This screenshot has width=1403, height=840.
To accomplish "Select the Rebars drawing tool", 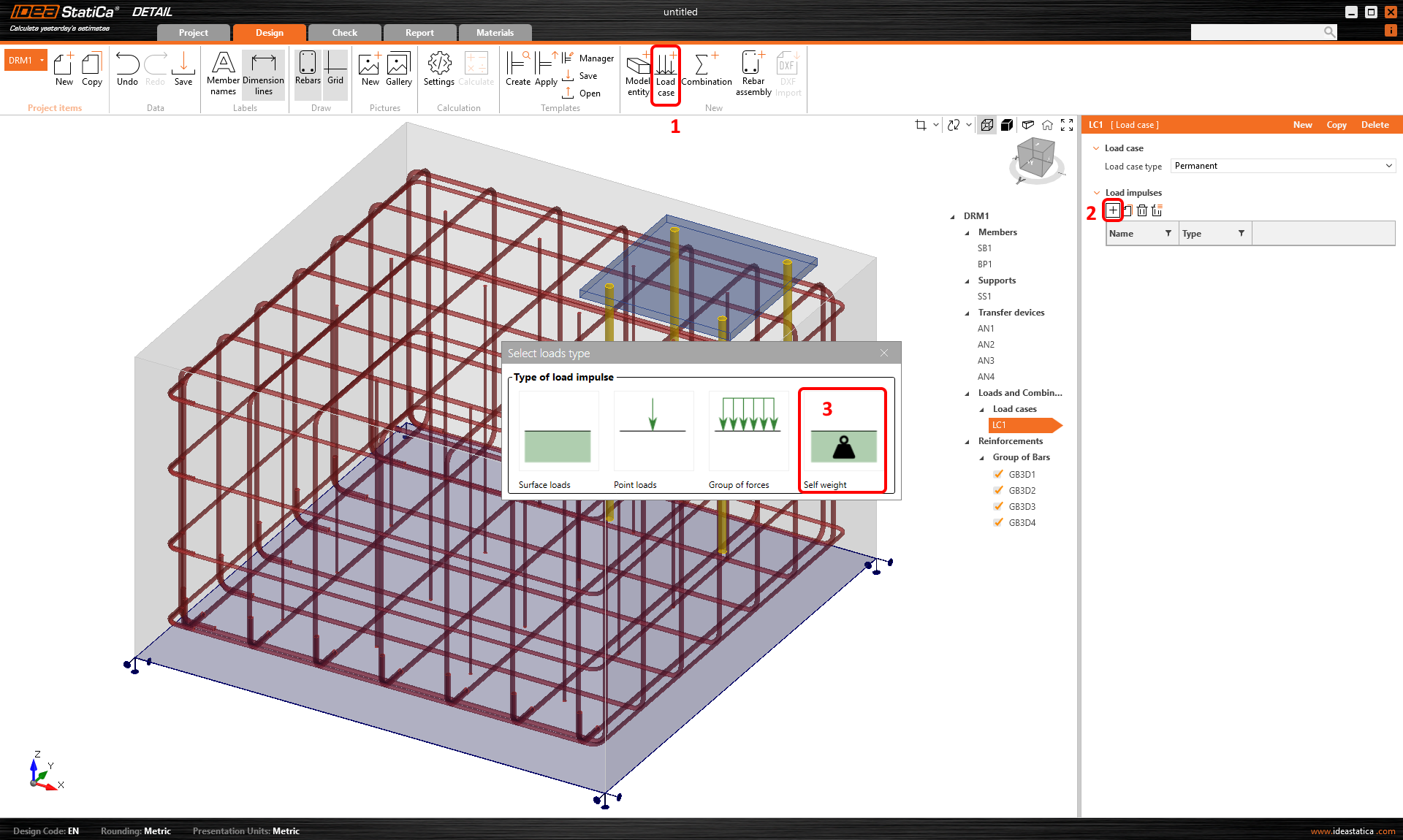I will click(307, 72).
